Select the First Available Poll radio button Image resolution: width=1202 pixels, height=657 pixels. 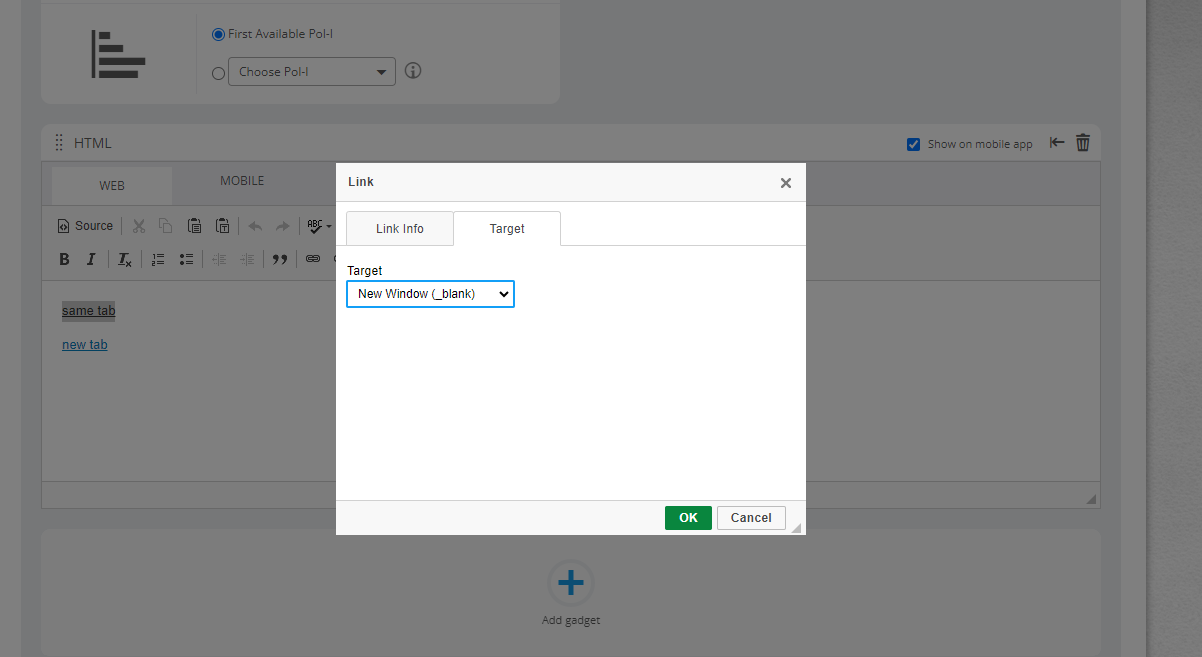pos(219,34)
